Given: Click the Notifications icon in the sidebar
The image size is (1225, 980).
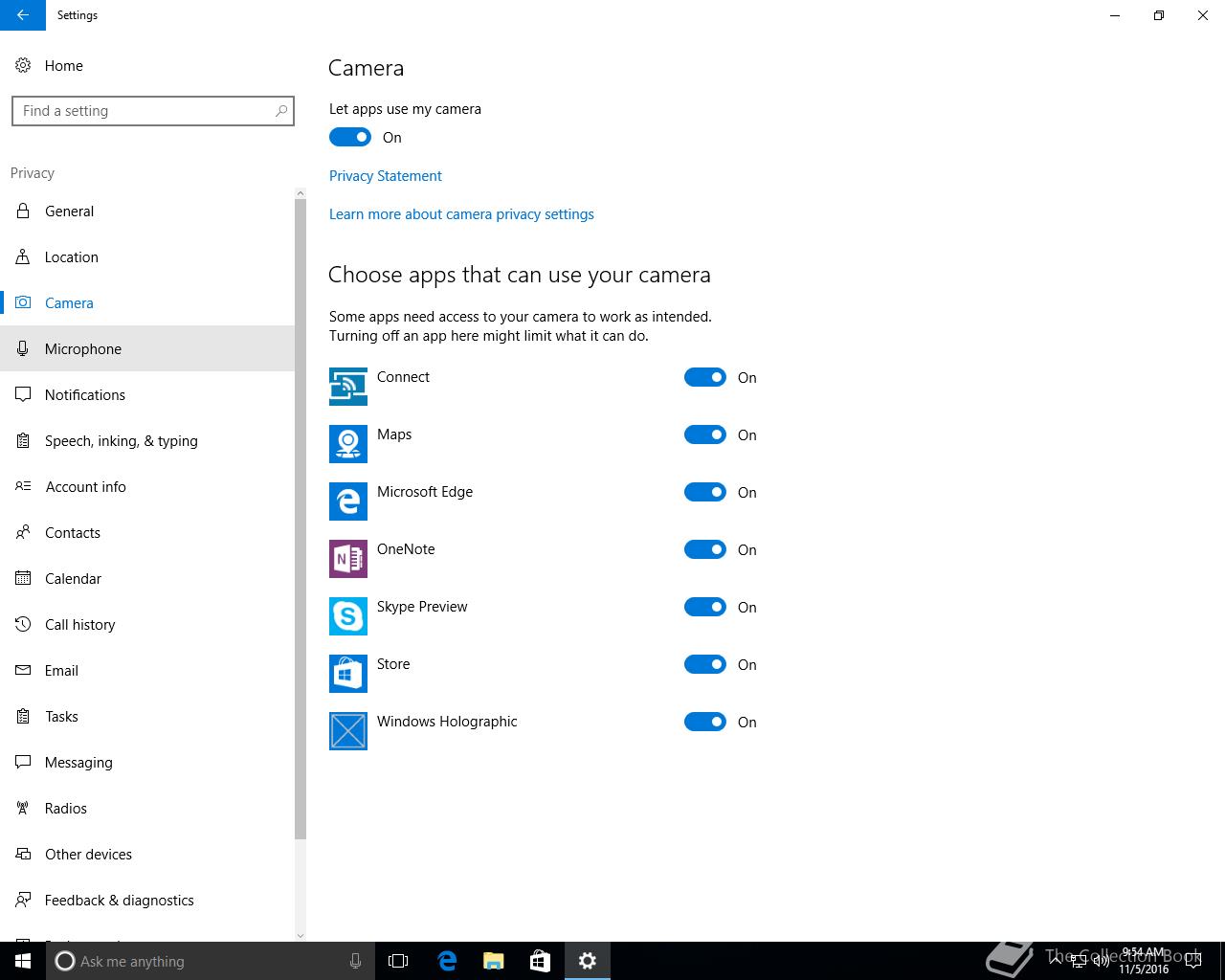Looking at the screenshot, I should tap(23, 395).
